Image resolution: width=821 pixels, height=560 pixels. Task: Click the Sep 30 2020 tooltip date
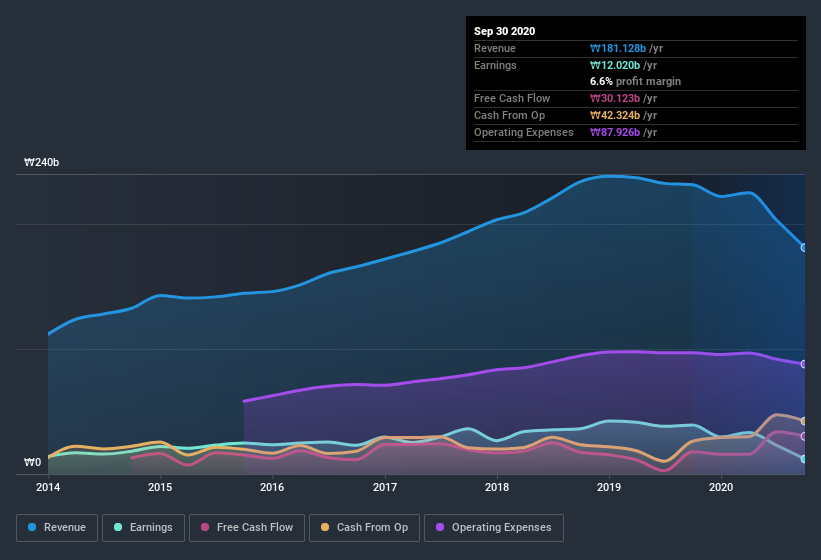tap(504, 31)
